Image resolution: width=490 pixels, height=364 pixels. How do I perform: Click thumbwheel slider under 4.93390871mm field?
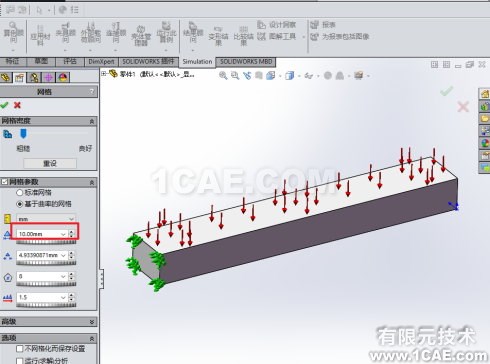pos(46,263)
